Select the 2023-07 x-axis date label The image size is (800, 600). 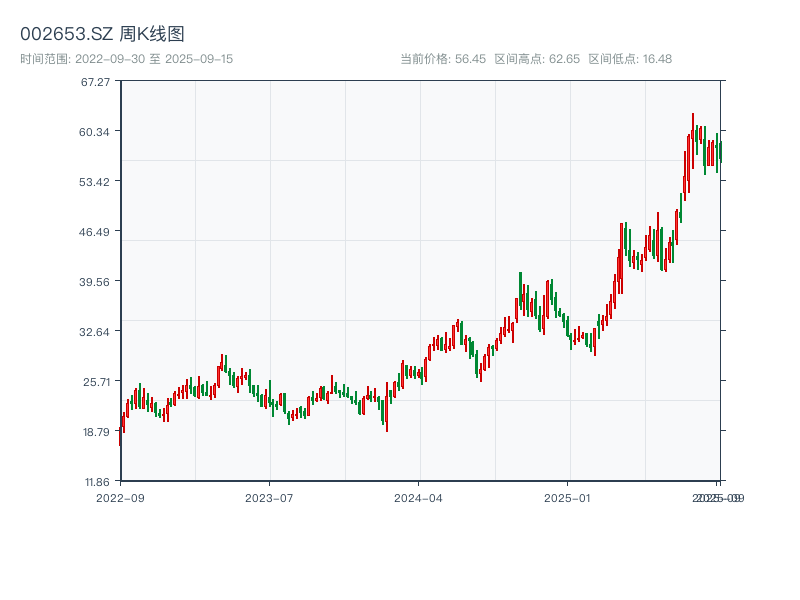click(270, 497)
